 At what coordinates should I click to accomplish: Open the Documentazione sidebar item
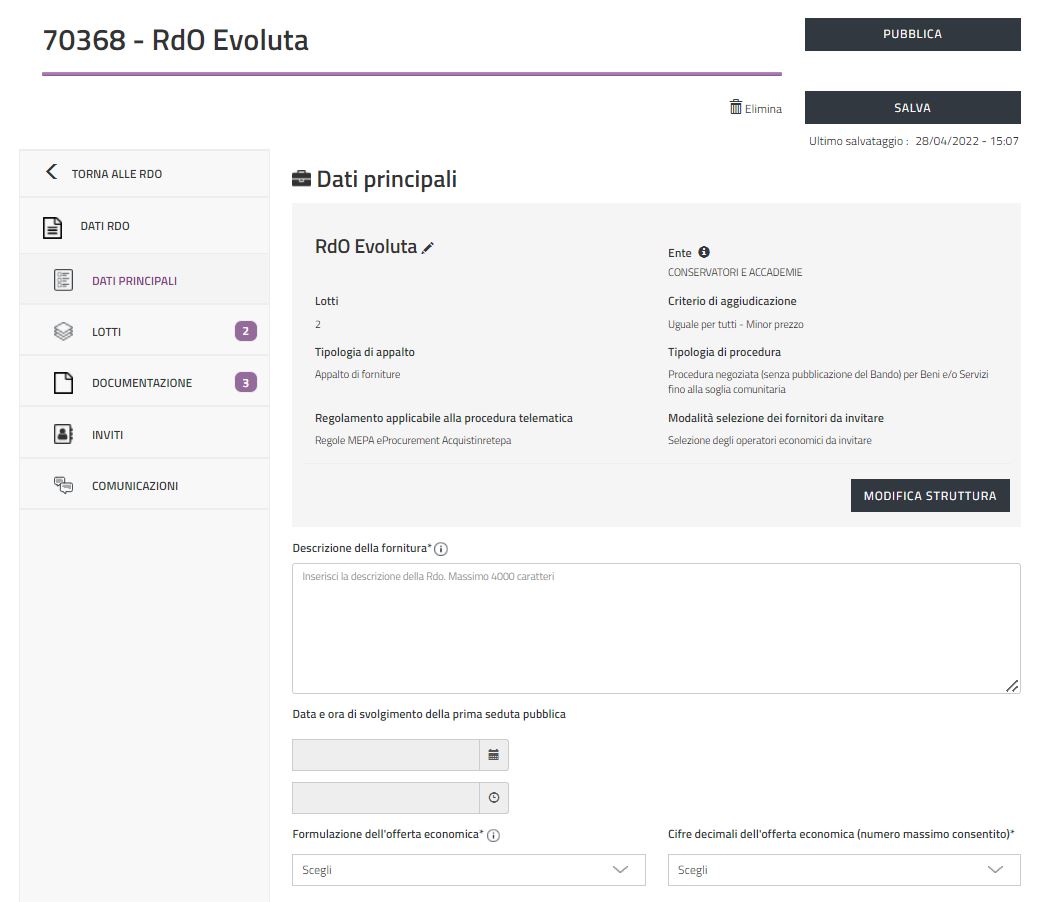point(141,383)
